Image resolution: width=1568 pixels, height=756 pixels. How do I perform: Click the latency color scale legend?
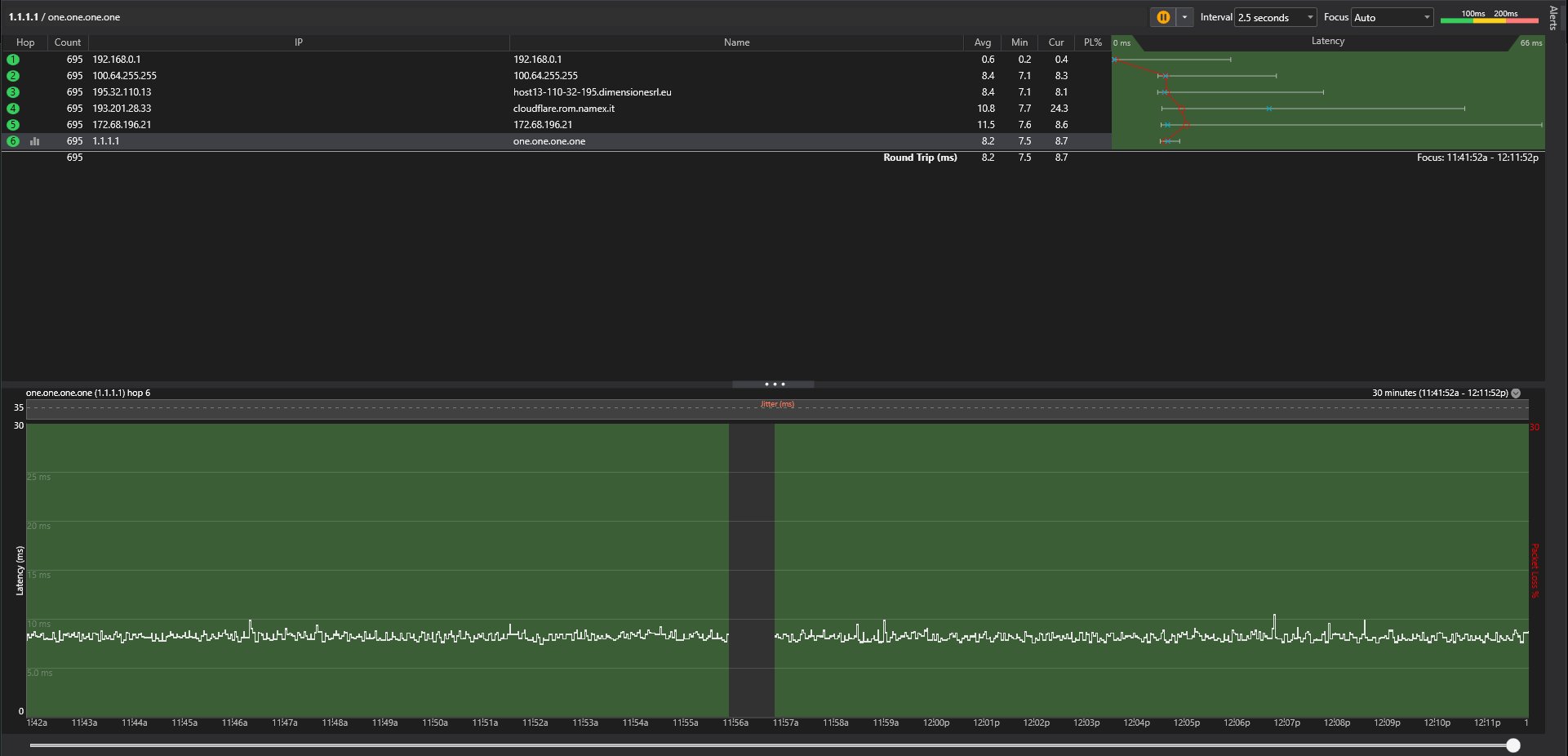[1489, 16]
